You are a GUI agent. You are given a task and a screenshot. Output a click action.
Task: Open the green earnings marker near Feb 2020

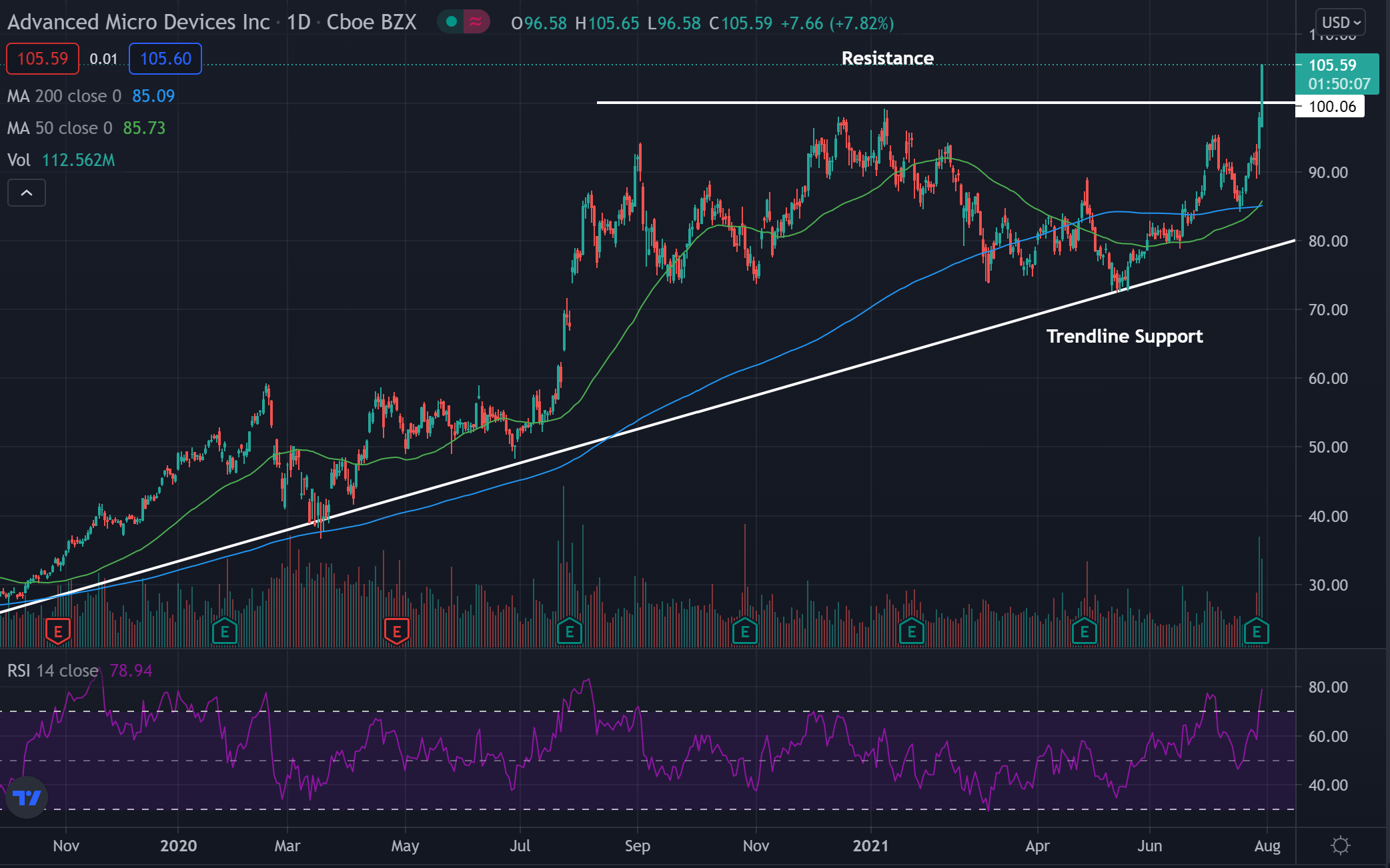coord(225,631)
